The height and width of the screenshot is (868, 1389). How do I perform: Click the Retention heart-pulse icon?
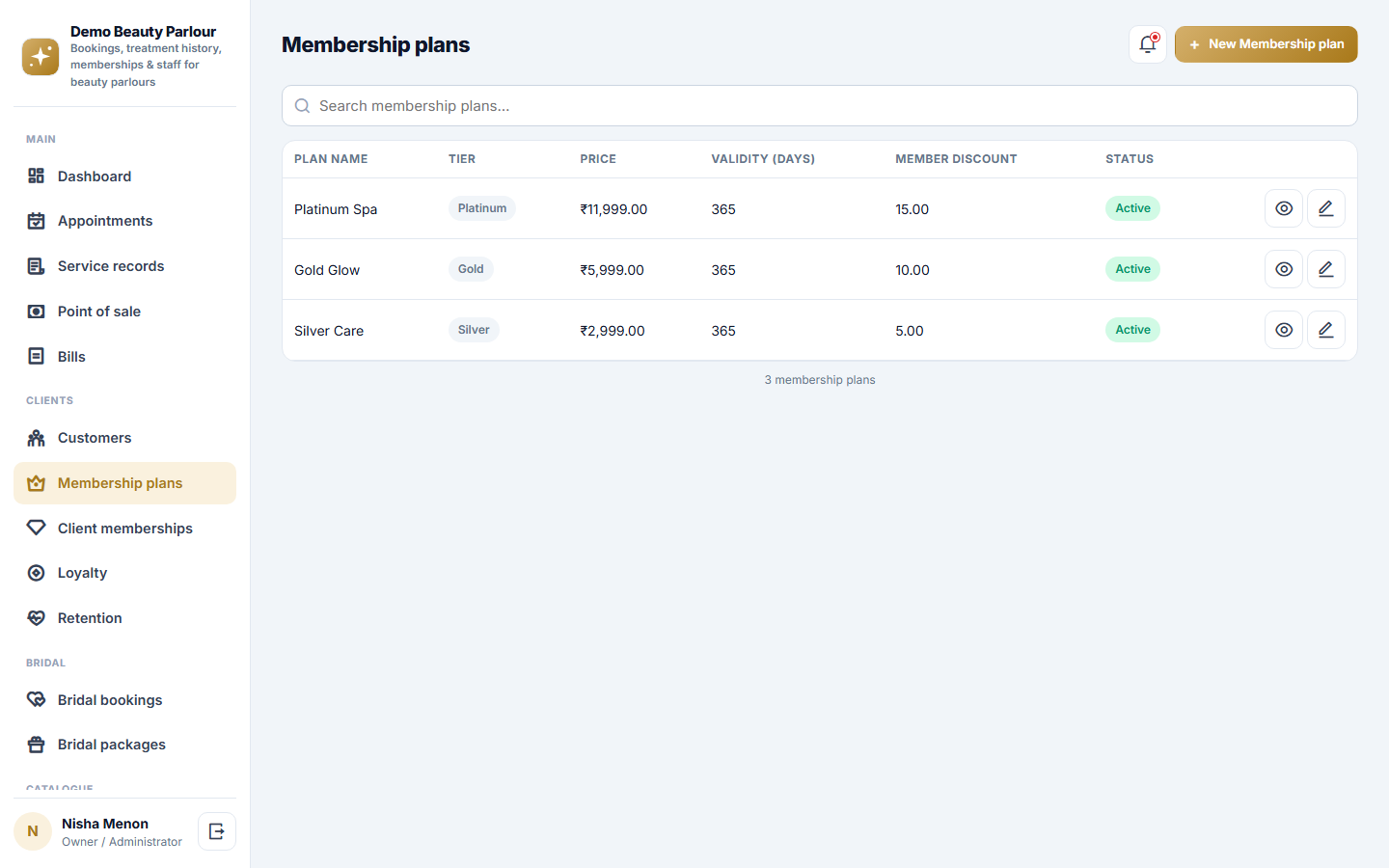[37, 618]
